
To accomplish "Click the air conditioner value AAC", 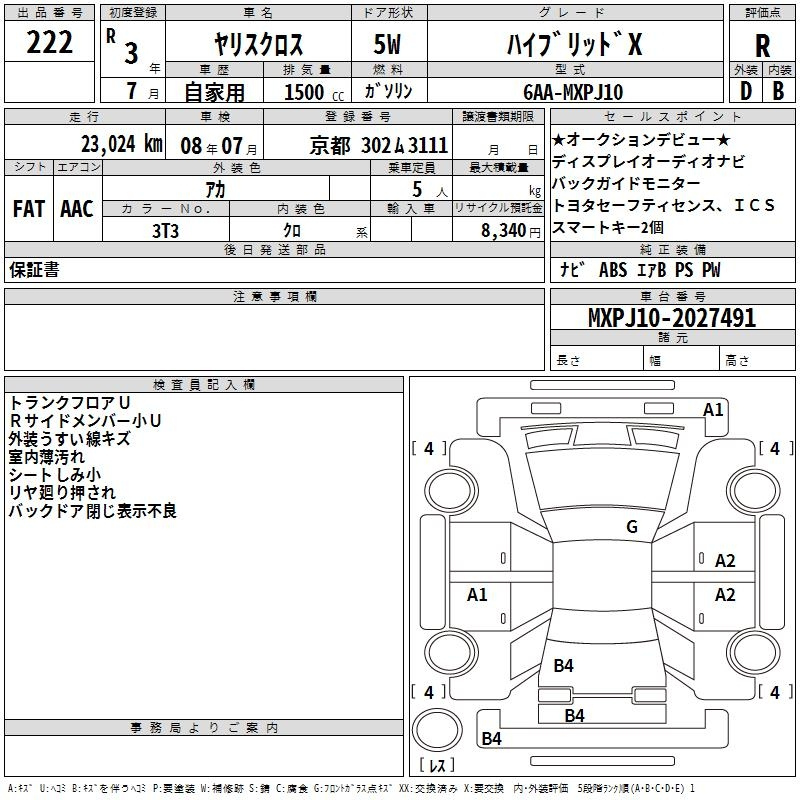I will click(x=77, y=209).
